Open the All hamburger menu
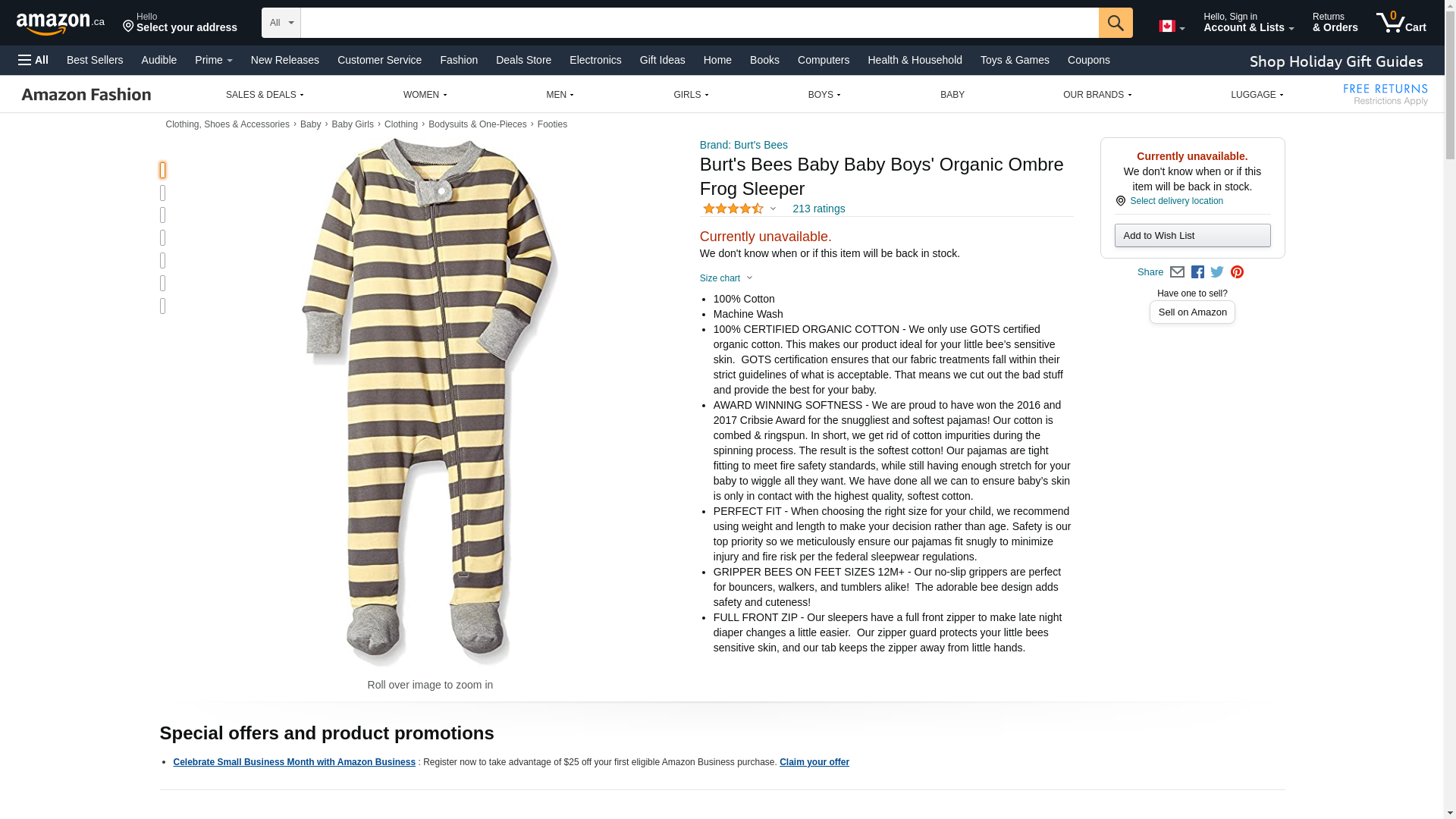Viewport: 1456px width, 819px height. (33, 60)
